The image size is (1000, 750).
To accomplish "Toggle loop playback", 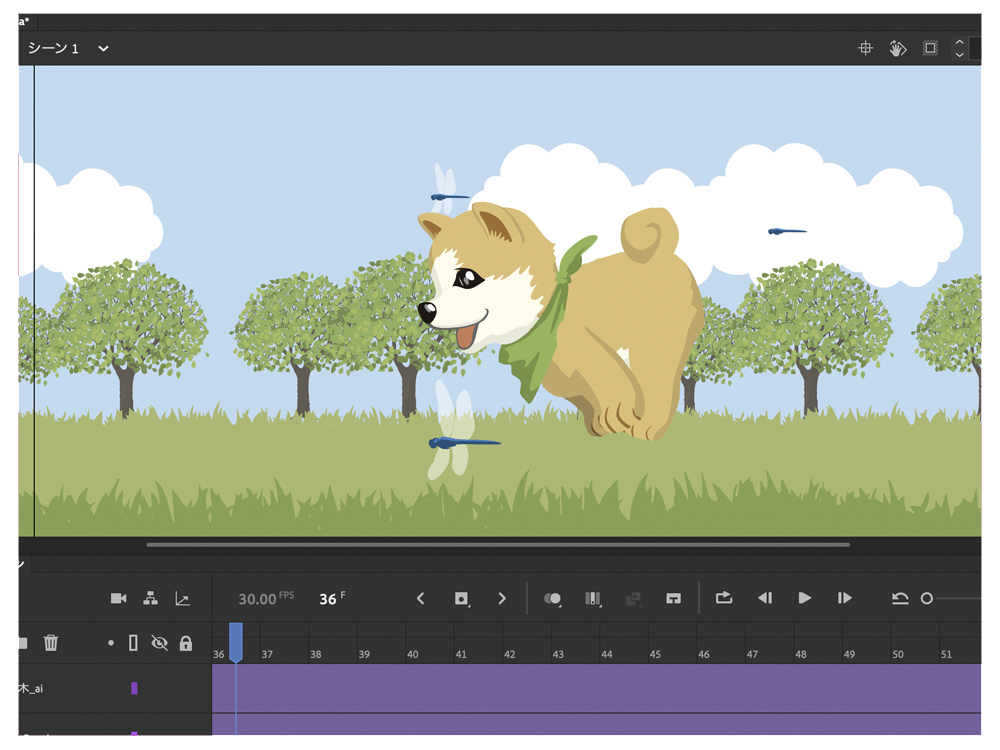I will (x=724, y=598).
